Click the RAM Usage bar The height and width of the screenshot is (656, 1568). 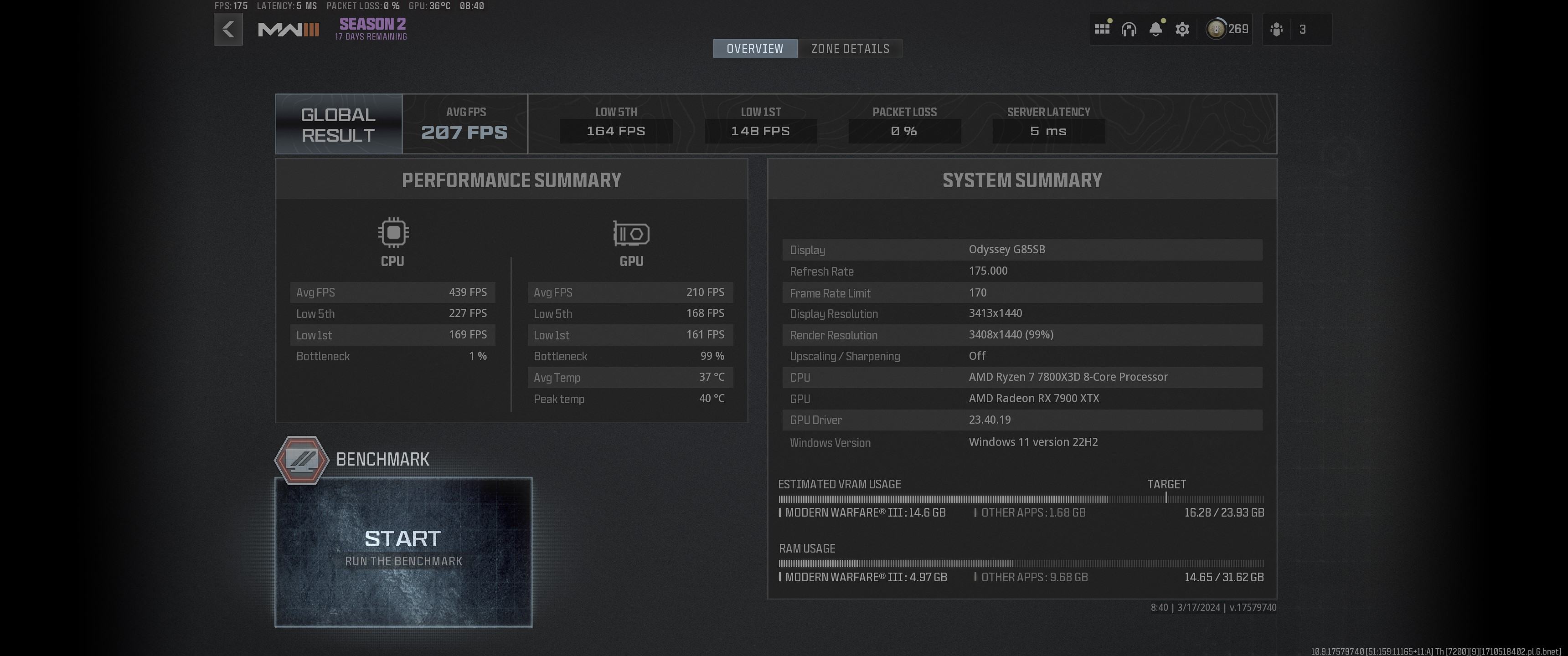pyautogui.click(x=1021, y=564)
